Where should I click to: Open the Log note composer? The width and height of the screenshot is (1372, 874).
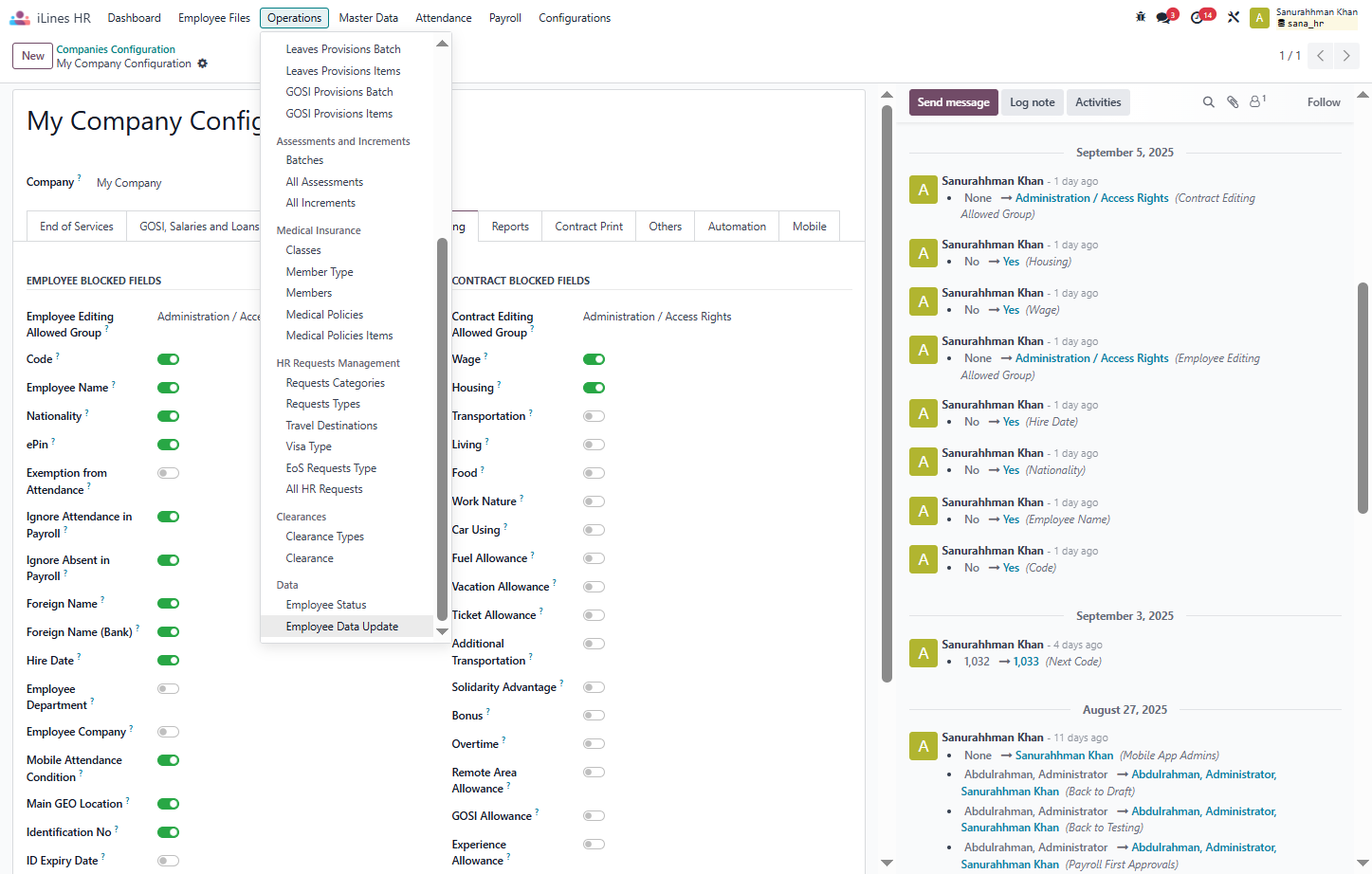click(1032, 102)
